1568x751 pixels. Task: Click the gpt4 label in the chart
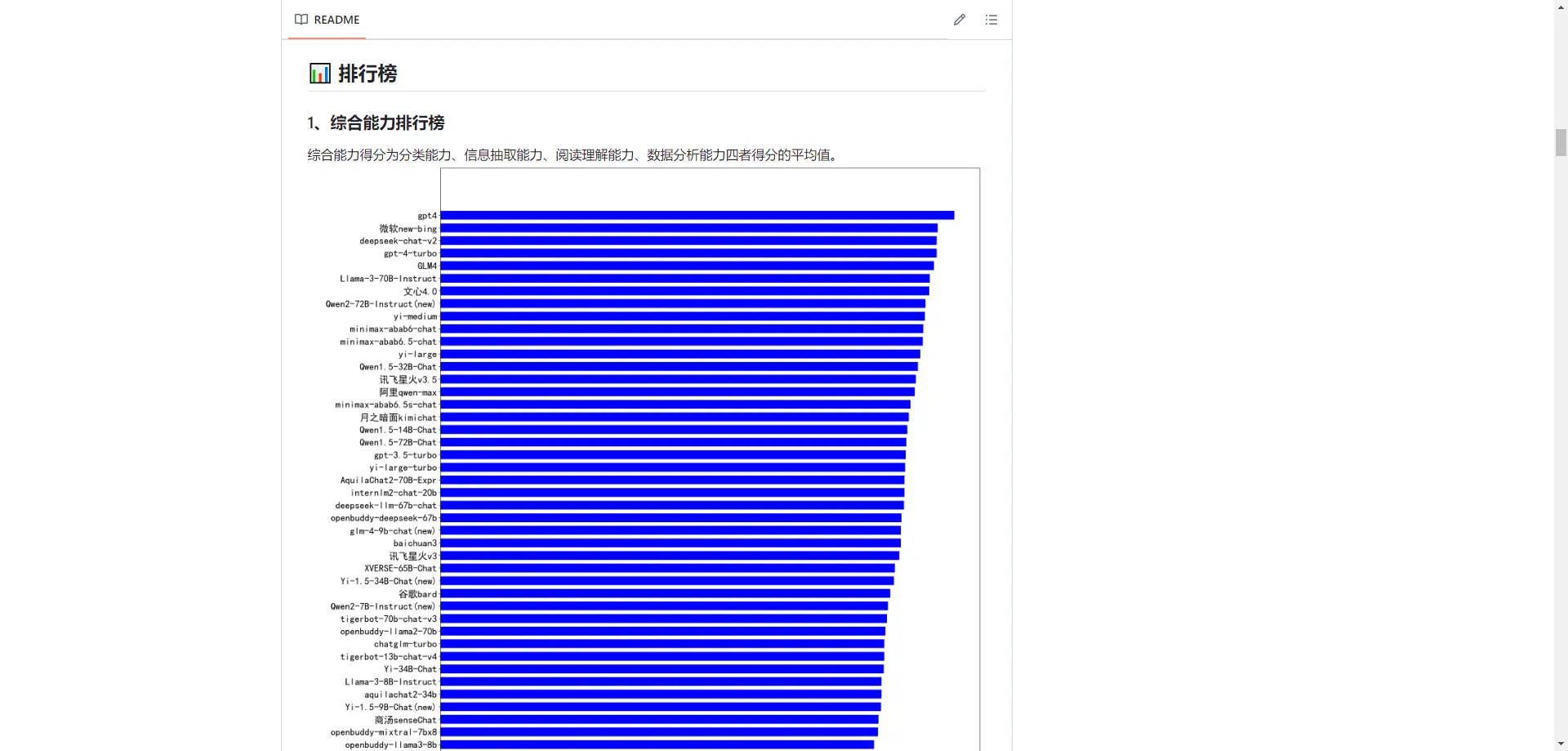pos(427,216)
